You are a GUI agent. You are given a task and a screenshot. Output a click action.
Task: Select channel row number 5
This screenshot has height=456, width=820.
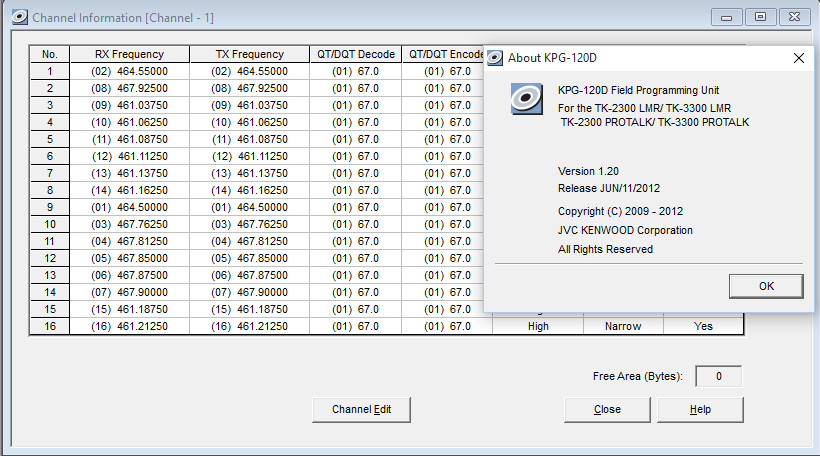pyautogui.click(x=50, y=139)
